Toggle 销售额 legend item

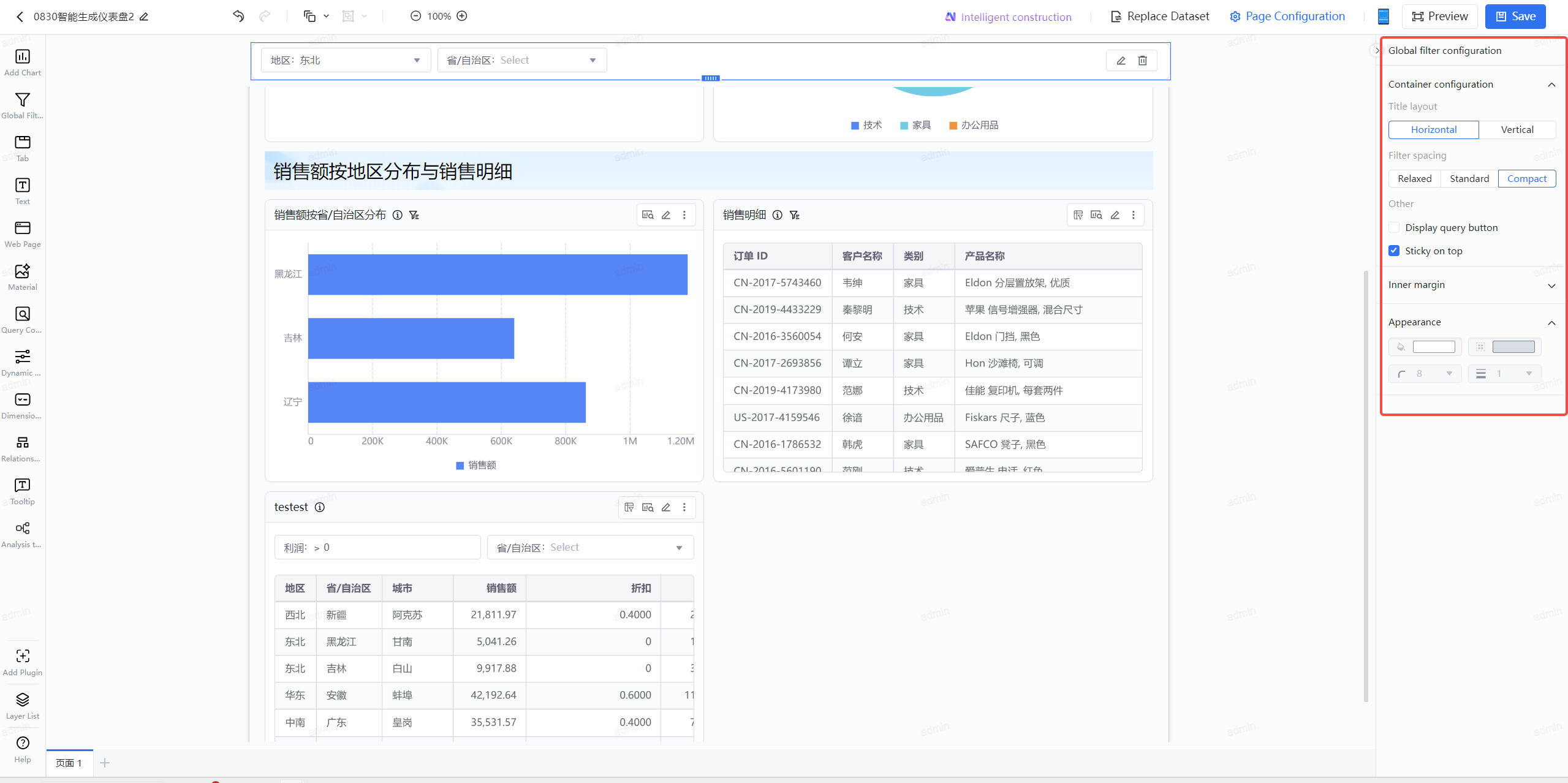[x=476, y=466]
